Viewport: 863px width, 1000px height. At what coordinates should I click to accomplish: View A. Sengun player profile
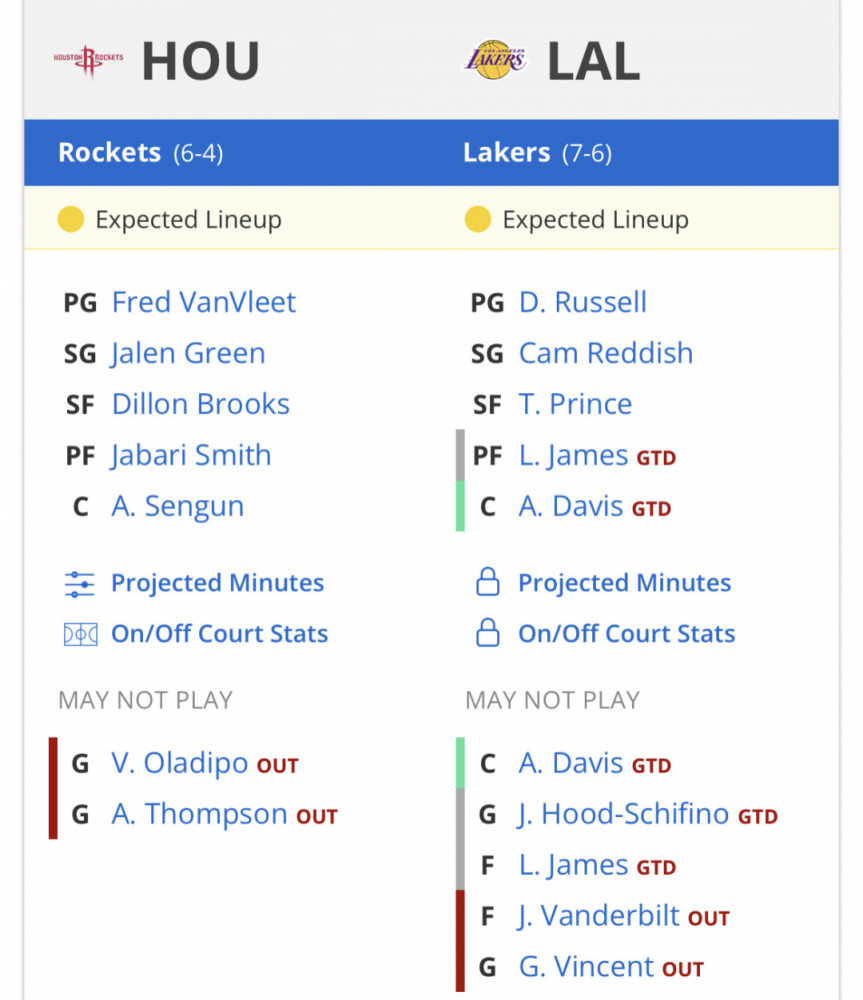(177, 506)
